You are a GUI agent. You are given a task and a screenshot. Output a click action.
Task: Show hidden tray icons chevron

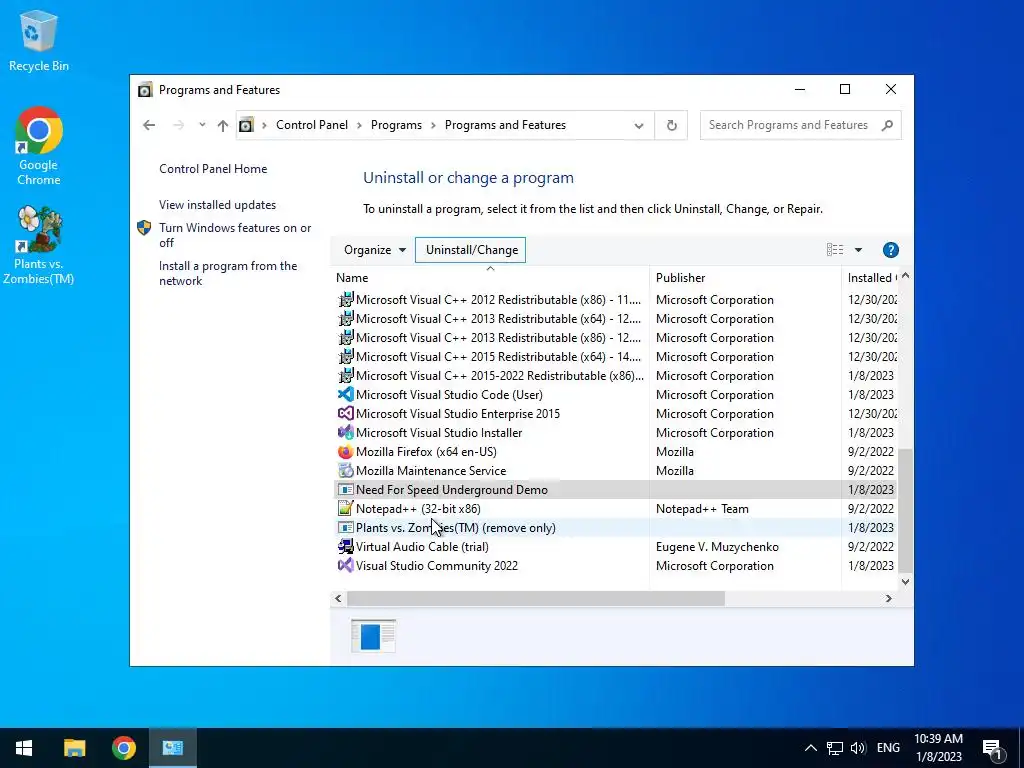tap(810, 748)
